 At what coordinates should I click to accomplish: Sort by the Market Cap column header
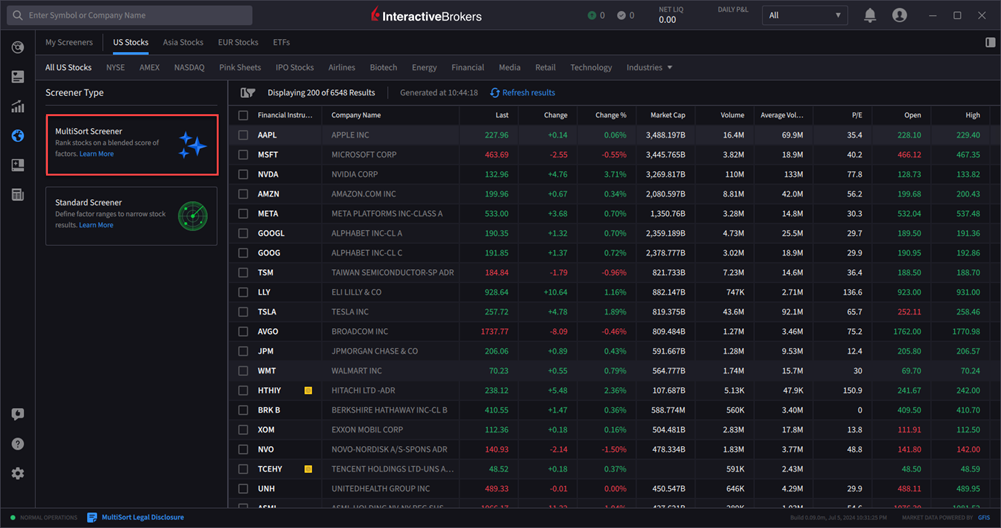pyautogui.click(x=667, y=115)
